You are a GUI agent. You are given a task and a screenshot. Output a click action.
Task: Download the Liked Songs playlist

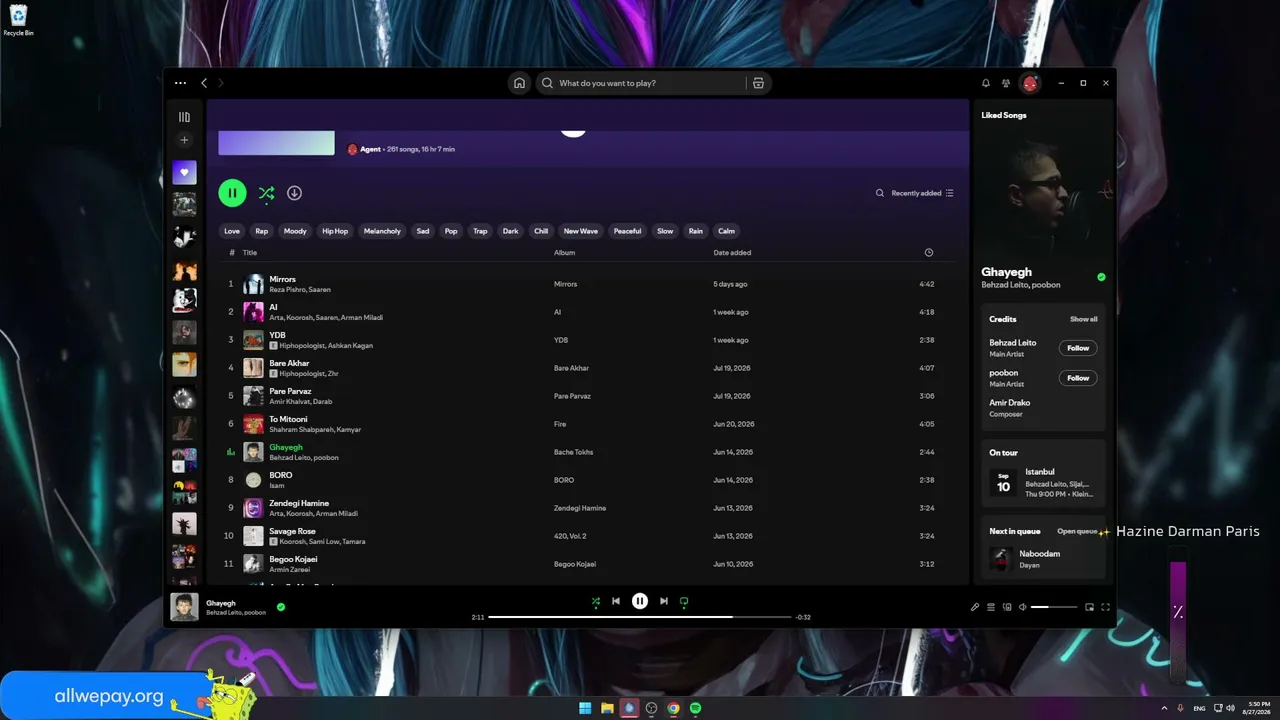[294, 193]
